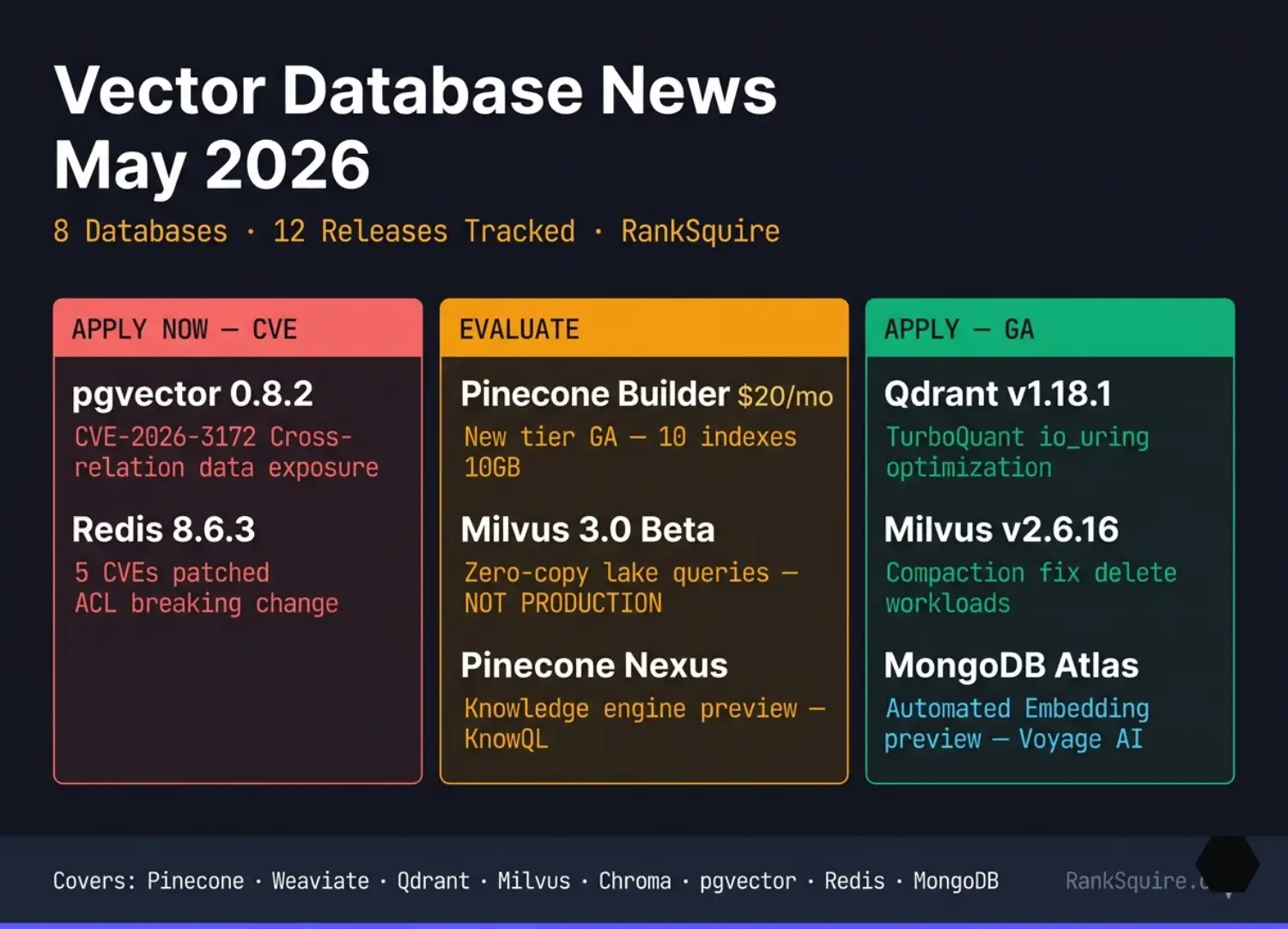Click 'Compaction fix delete' description line
Image resolution: width=1288 pixels, height=929 pixels.
pos(1031,572)
